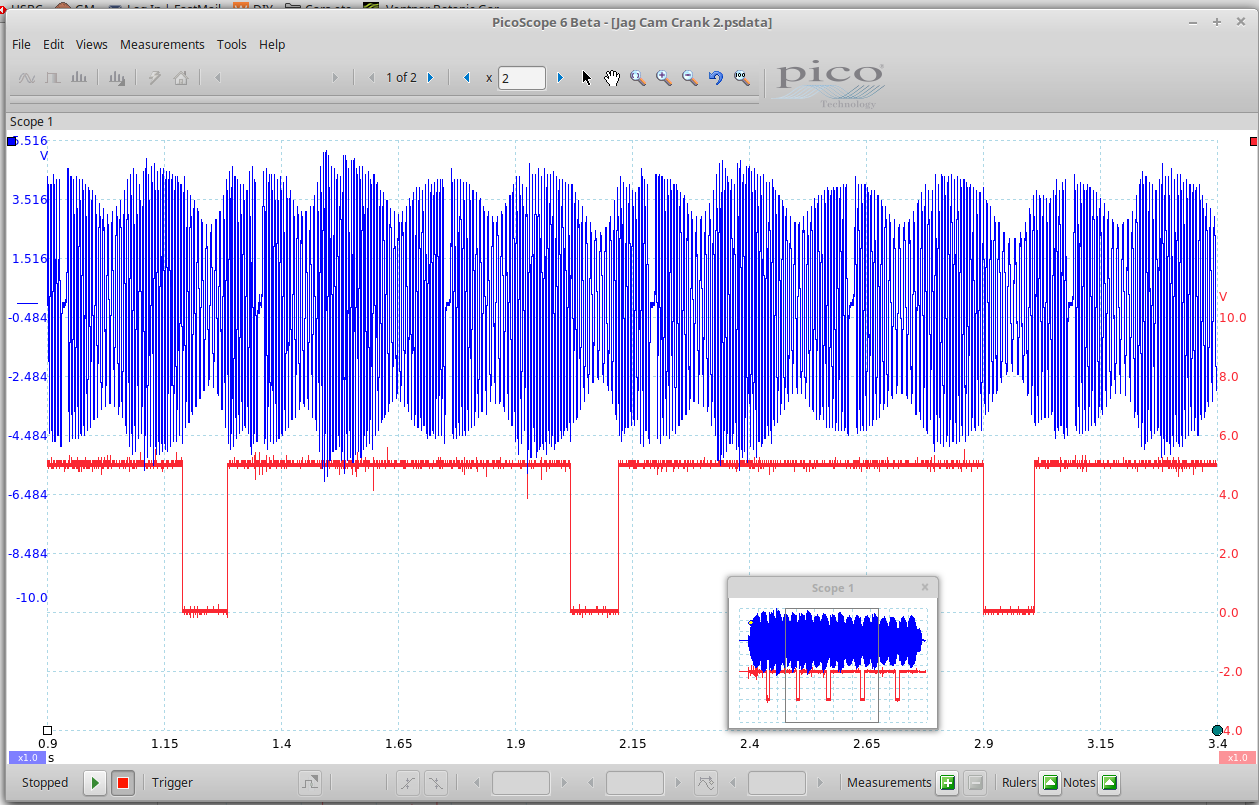Toggle the Rulers legend button
This screenshot has height=805, width=1259.
point(1050,783)
